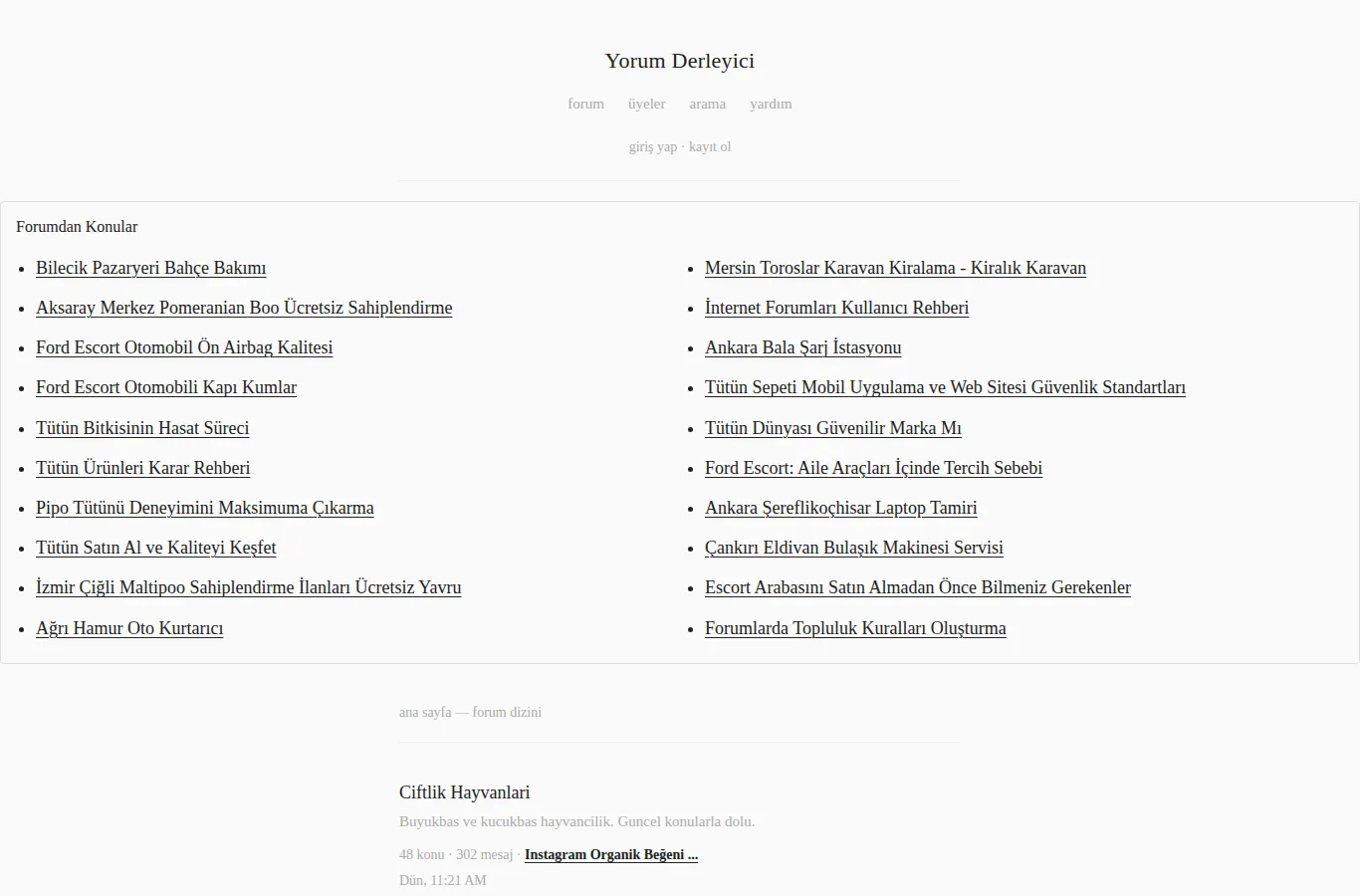This screenshot has height=896, width=1360.
Task: Open Mersin Toroslar Karavan Kiralama topic
Action: [x=895, y=268]
